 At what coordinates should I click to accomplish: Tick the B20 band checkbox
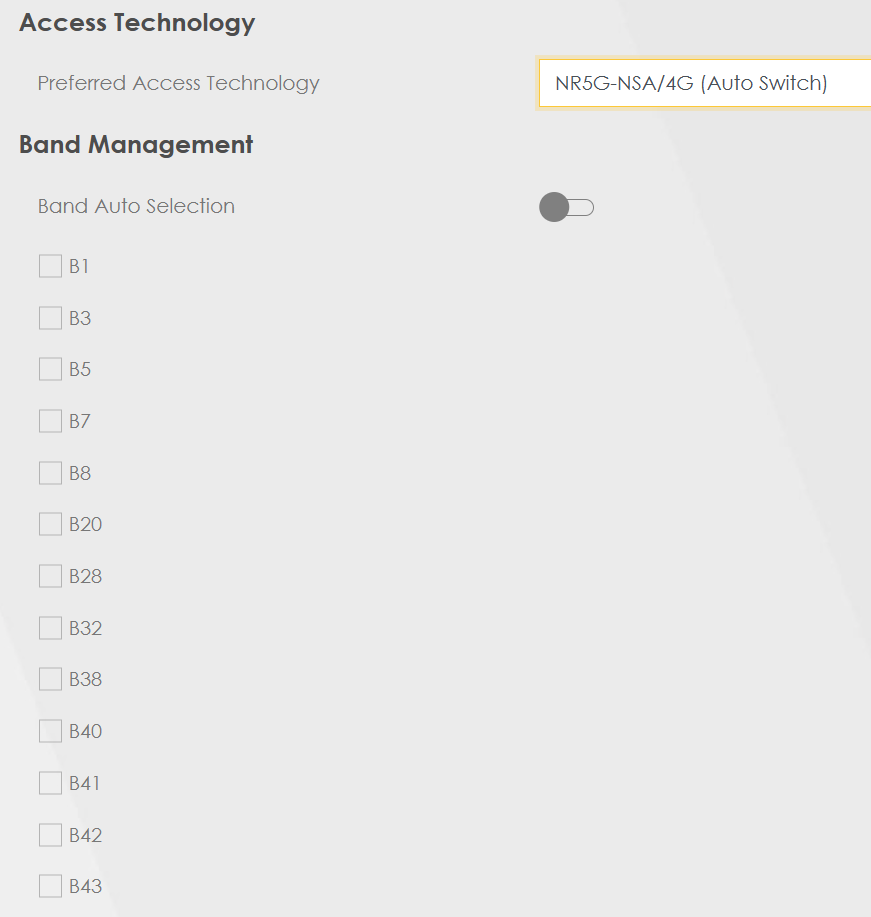(50, 524)
